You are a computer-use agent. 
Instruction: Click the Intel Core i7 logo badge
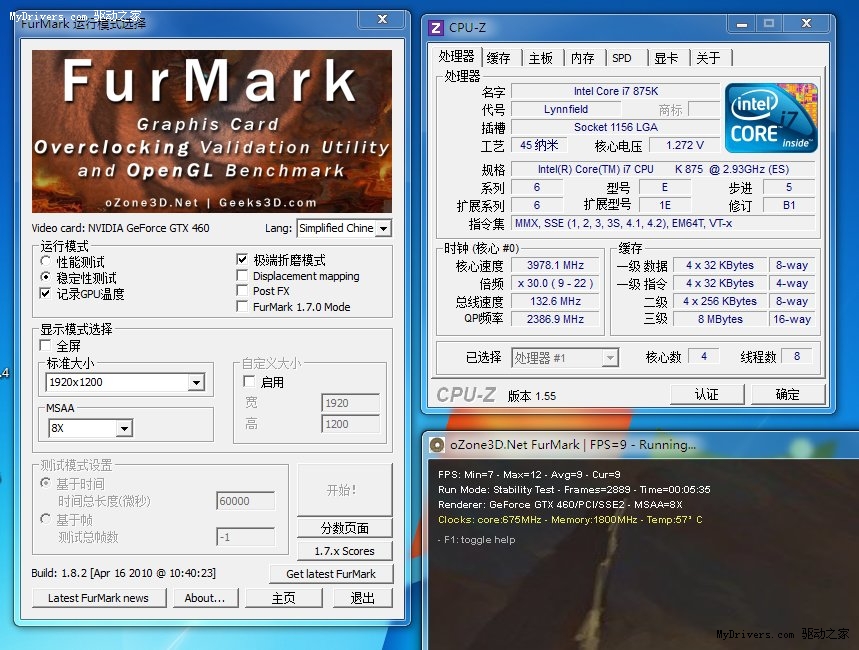point(770,119)
